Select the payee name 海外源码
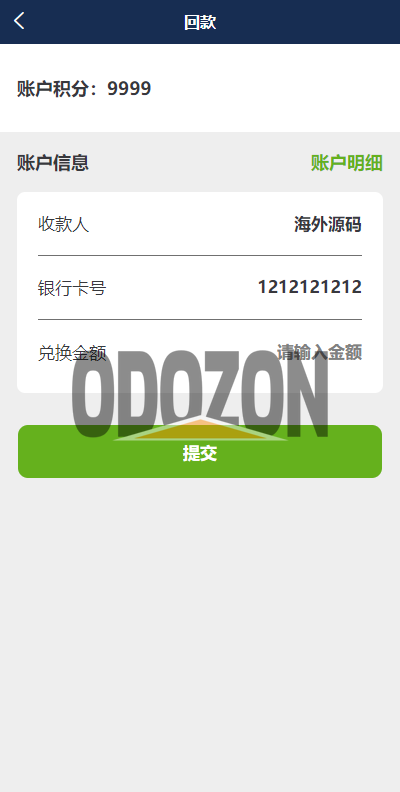 (x=328, y=224)
